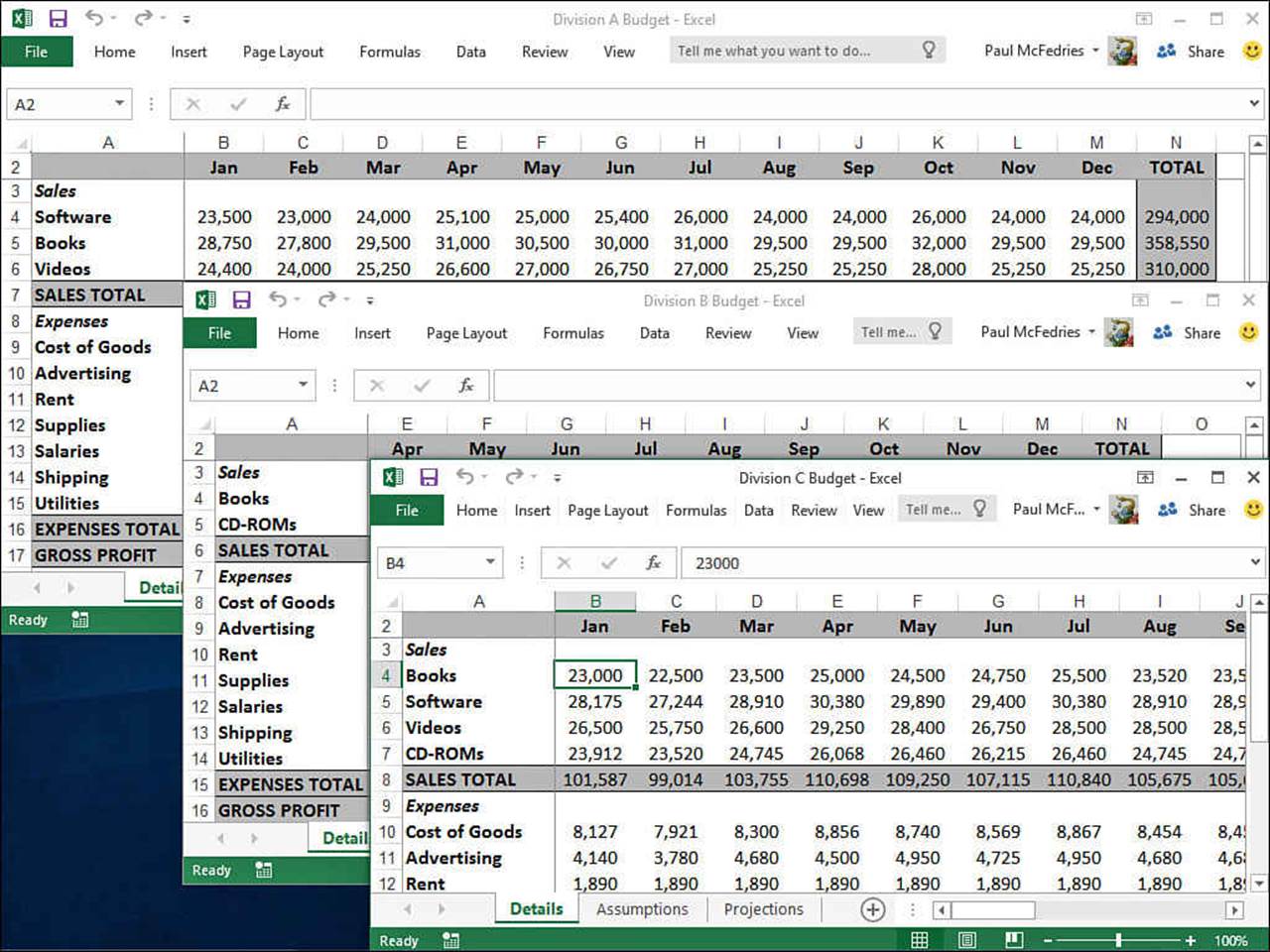The image size is (1270, 952).
Task: Switch Division C to Page Break Preview
Action: pos(1014,940)
